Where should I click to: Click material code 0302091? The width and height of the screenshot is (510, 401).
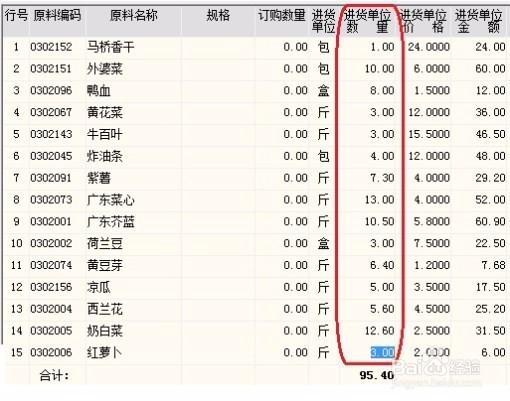pyautogui.click(x=51, y=178)
